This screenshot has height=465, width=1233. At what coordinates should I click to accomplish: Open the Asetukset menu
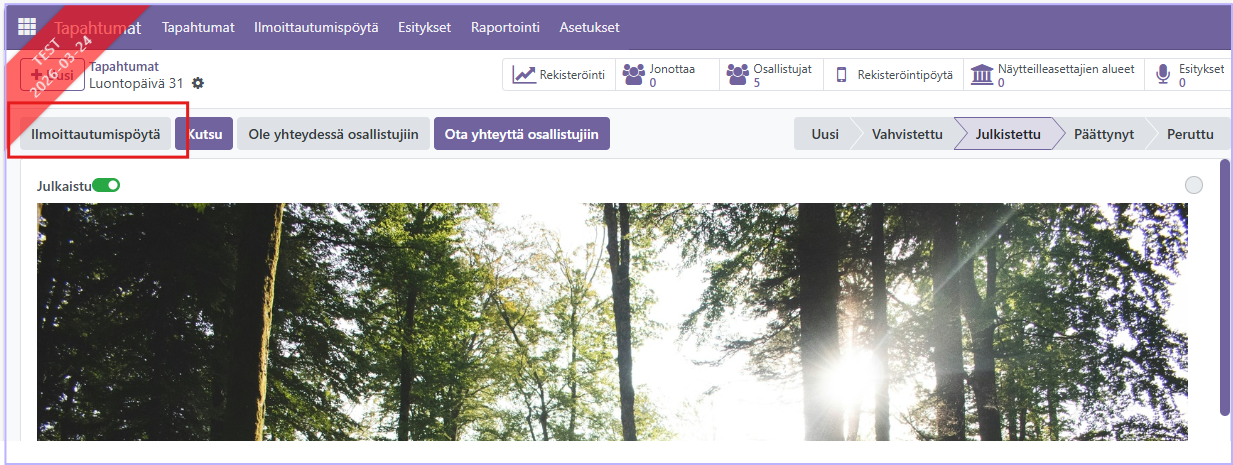tap(589, 27)
